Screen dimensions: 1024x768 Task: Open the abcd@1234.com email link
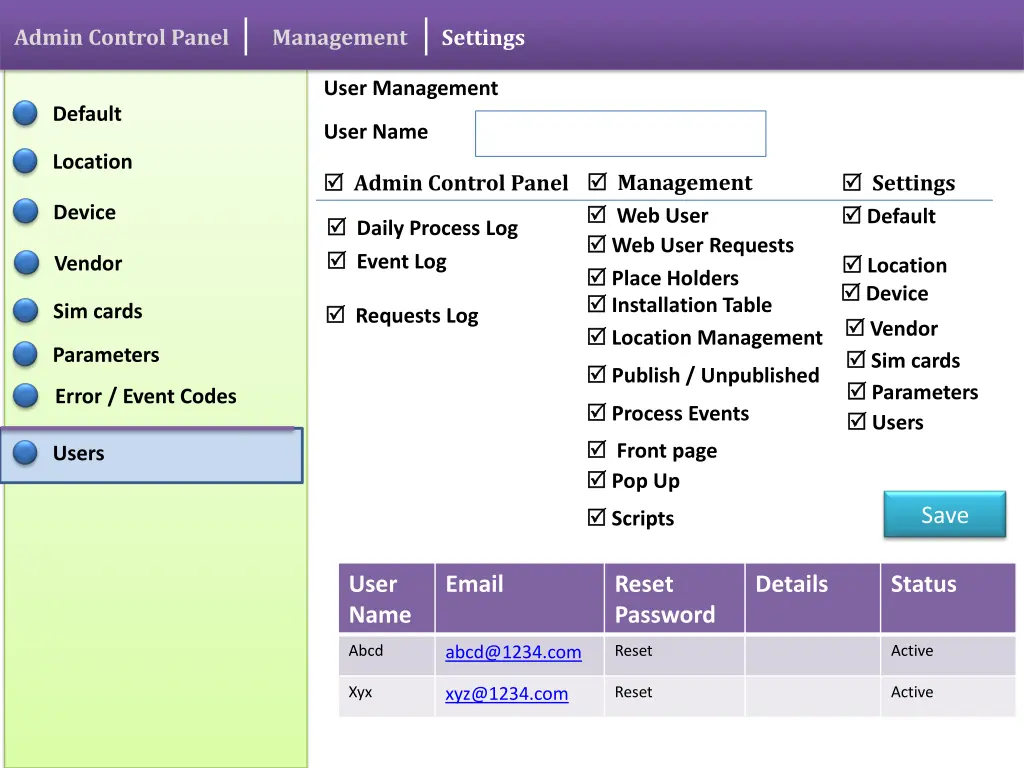click(513, 652)
